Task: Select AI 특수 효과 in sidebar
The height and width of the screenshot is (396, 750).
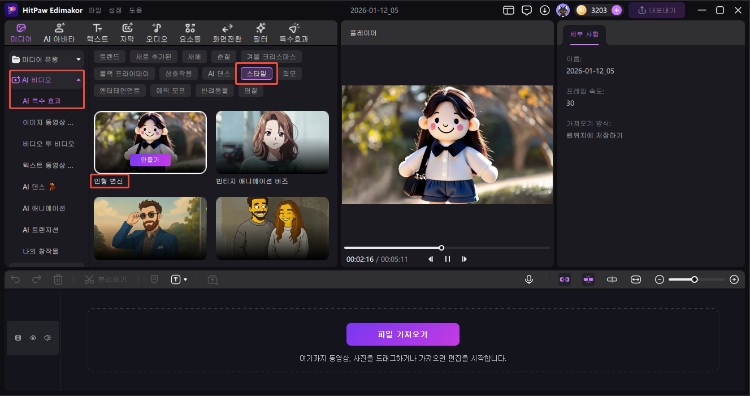Action: (x=41, y=101)
